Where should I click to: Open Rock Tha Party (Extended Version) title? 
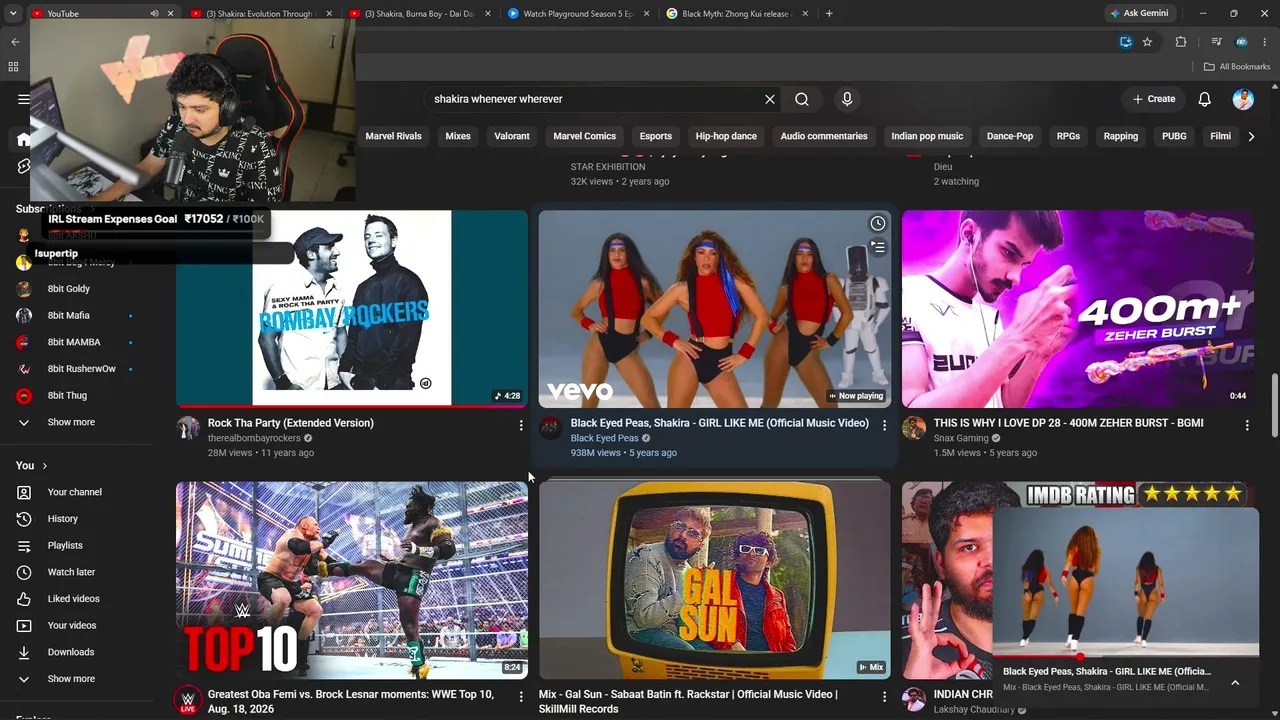(x=291, y=423)
